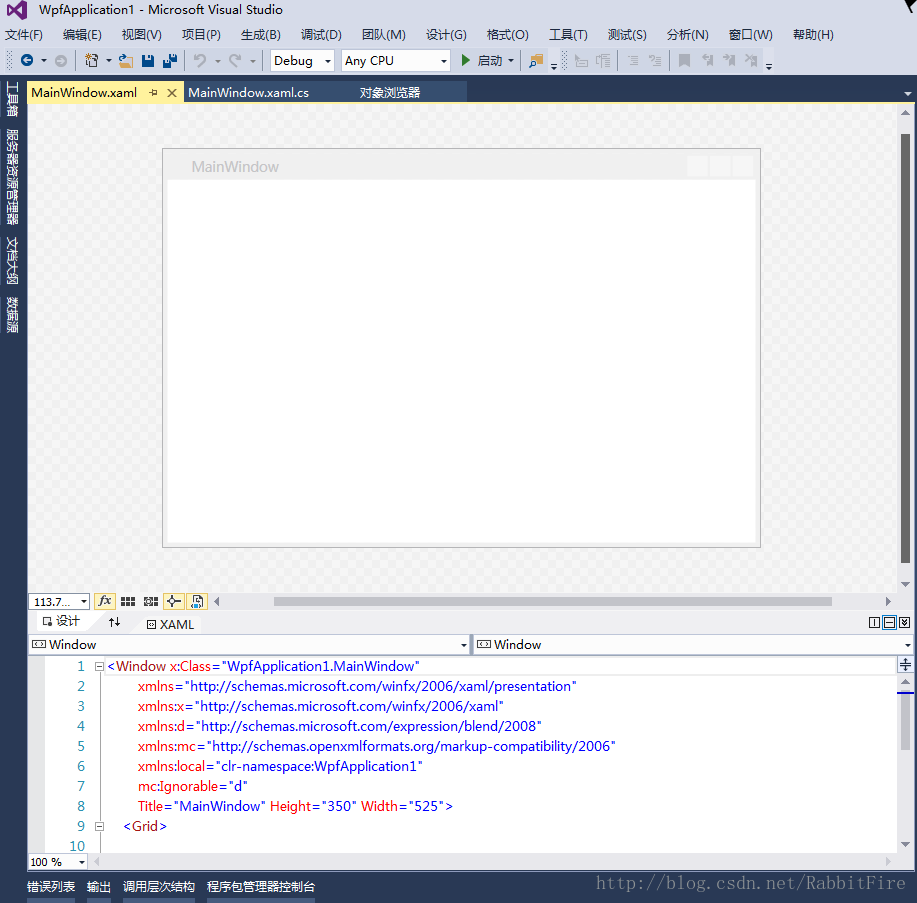The image size is (917, 903).
Task: Click the Open File folder icon
Action: (126, 60)
